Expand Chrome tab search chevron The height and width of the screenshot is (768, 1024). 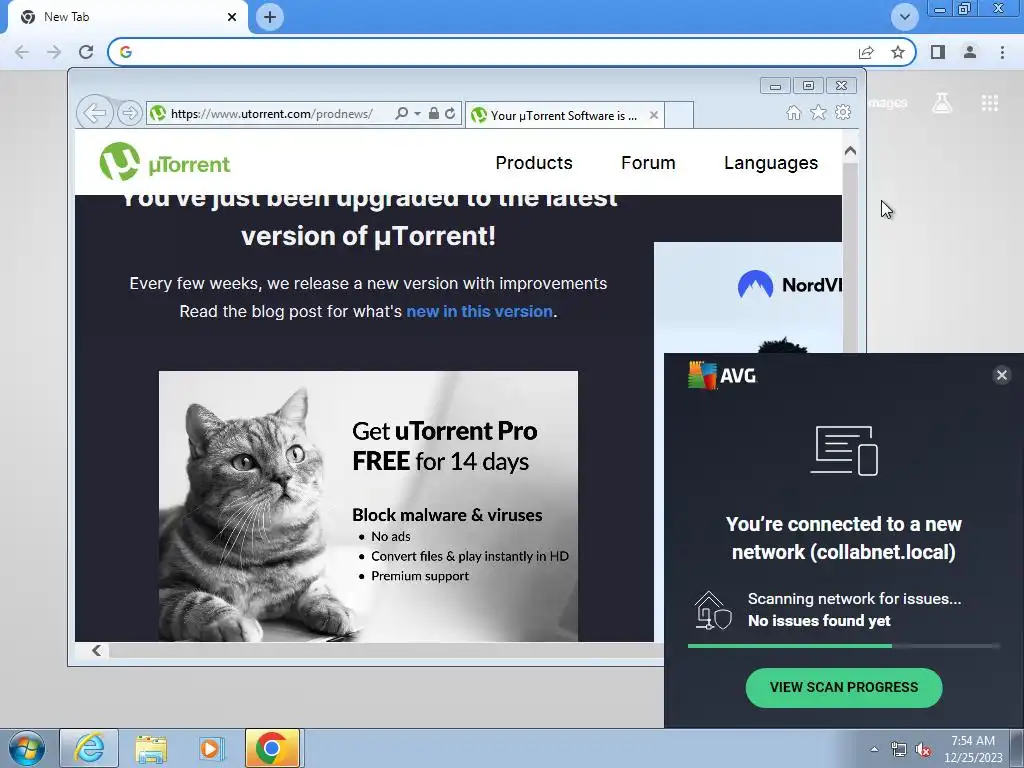(904, 17)
